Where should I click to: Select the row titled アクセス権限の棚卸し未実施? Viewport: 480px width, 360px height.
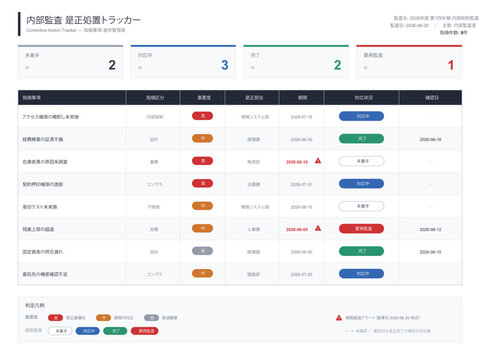click(x=240, y=116)
